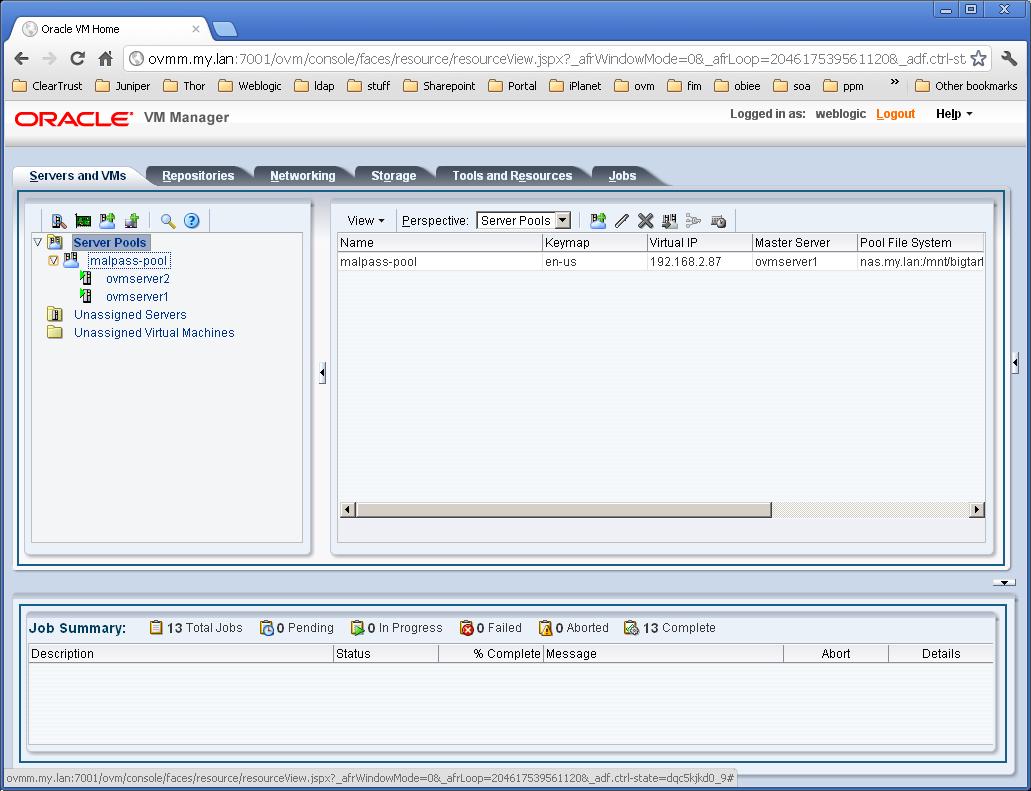Screen dimensions: 1031x791
Task: Open the View dropdown menu
Action: 366,220
